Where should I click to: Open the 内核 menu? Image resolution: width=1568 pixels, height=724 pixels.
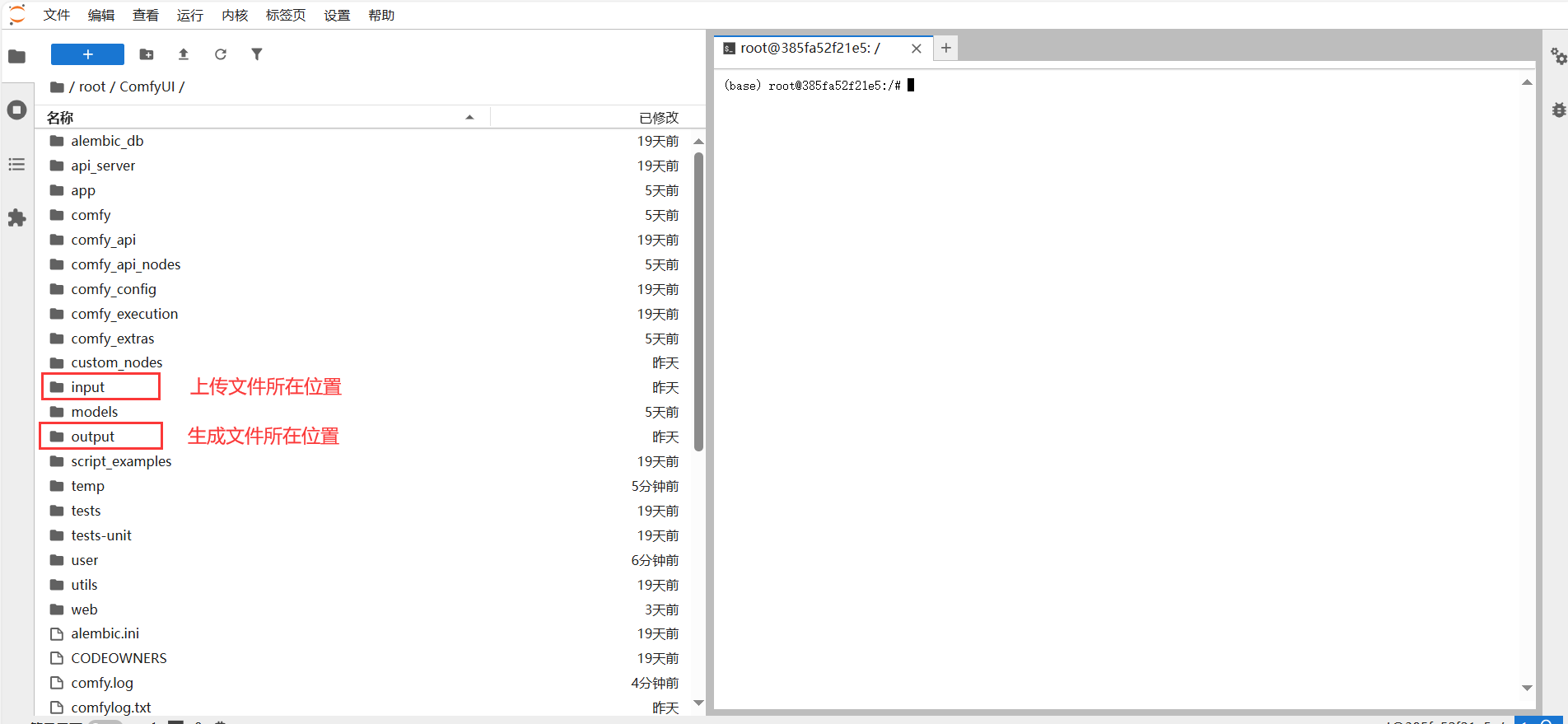tap(235, 15)
